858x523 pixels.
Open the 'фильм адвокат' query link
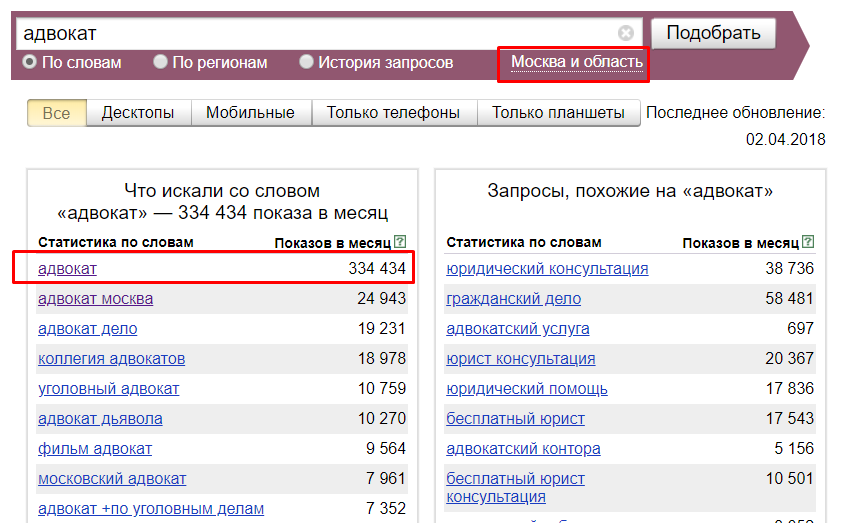click(x=95, y=449)
